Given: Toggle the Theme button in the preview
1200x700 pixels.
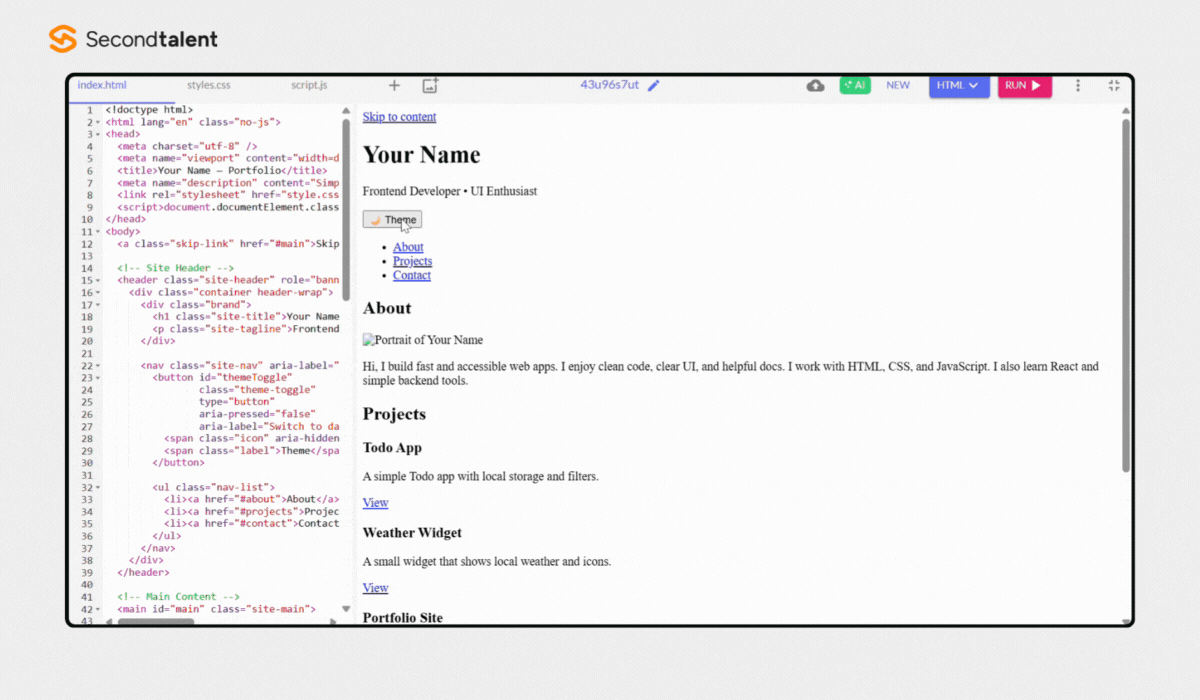Looking at the screenshot, I should tap(392, 220).
